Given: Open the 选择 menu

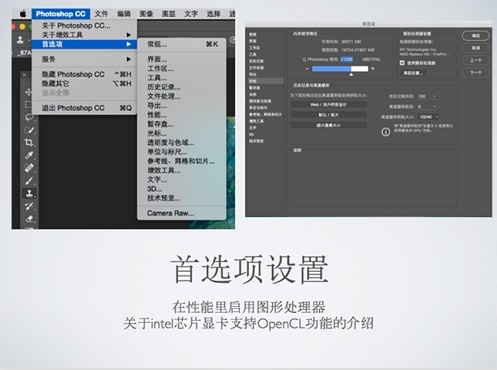Looking at the screenshot, I should click(x=213, y=14).
